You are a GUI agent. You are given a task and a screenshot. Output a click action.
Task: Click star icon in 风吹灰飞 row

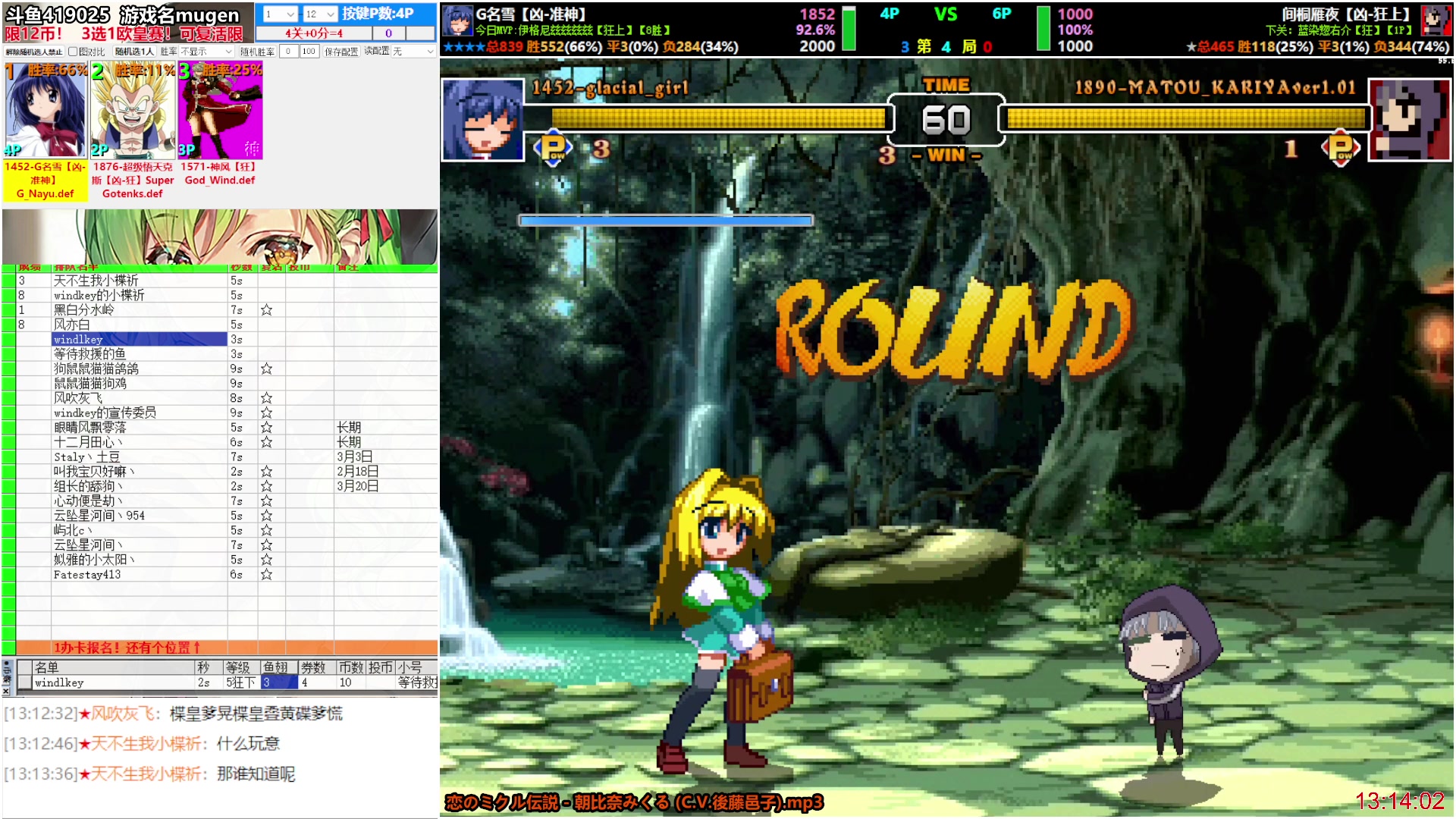266,398
